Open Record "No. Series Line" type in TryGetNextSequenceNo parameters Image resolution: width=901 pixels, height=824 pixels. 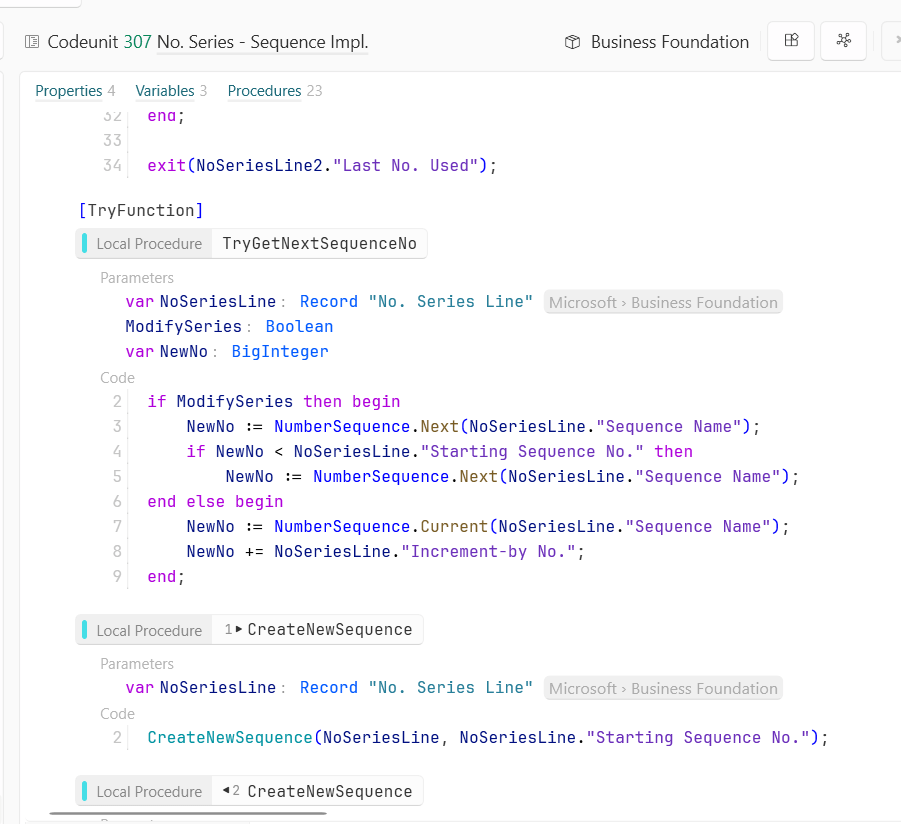417,302
